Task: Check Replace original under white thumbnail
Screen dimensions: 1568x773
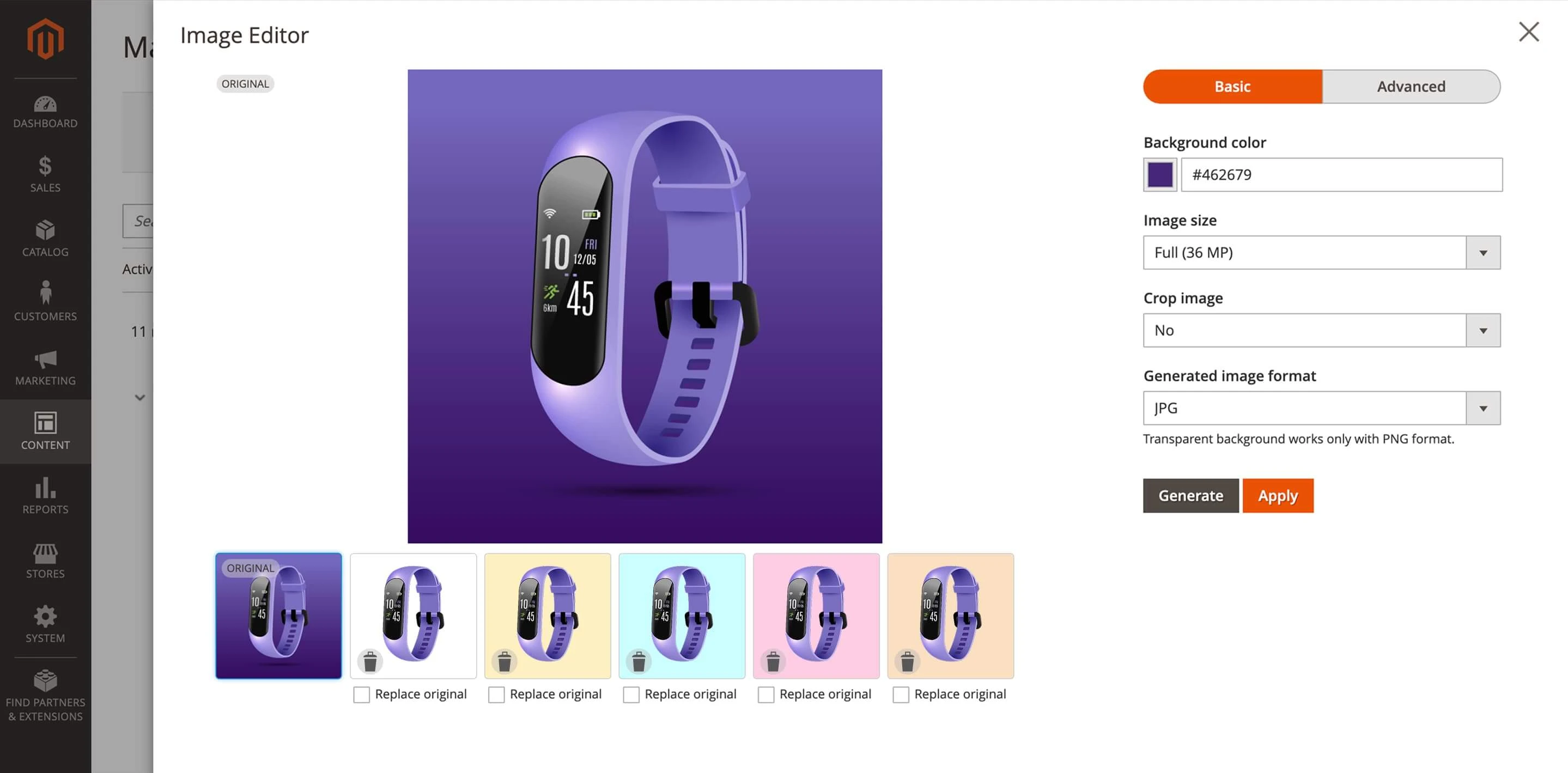Action: point(362,695)
